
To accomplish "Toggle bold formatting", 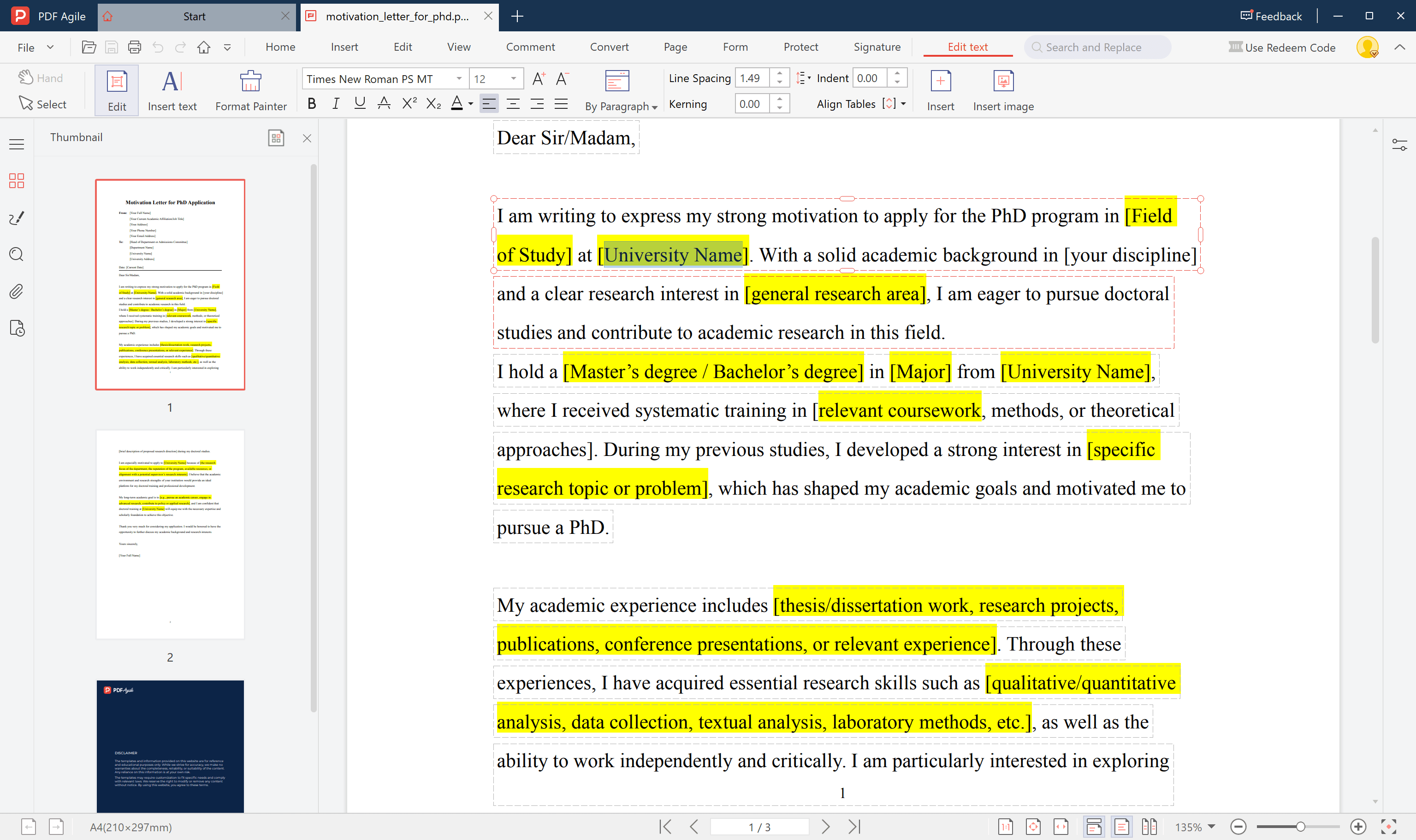I will click(x=311, y=103).
